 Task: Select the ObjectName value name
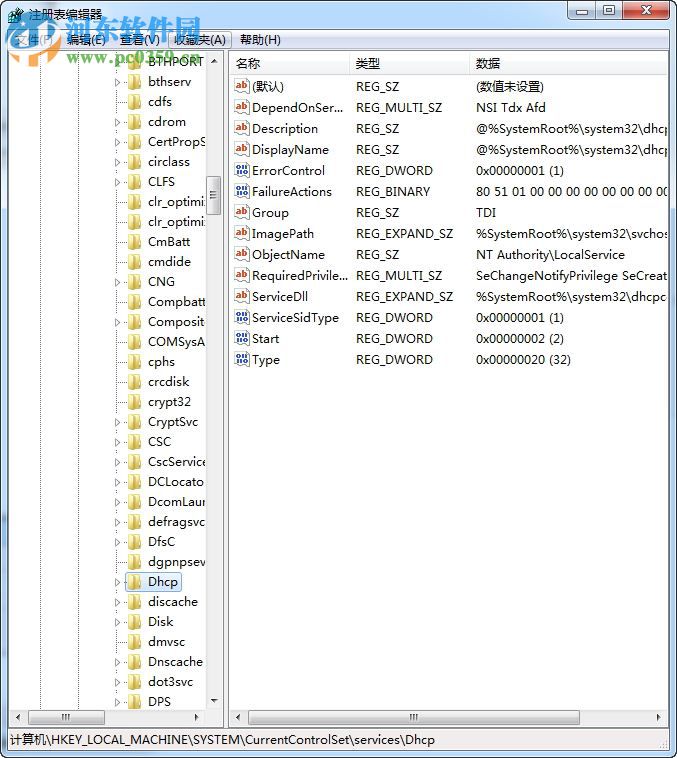[x=288, y=254]
